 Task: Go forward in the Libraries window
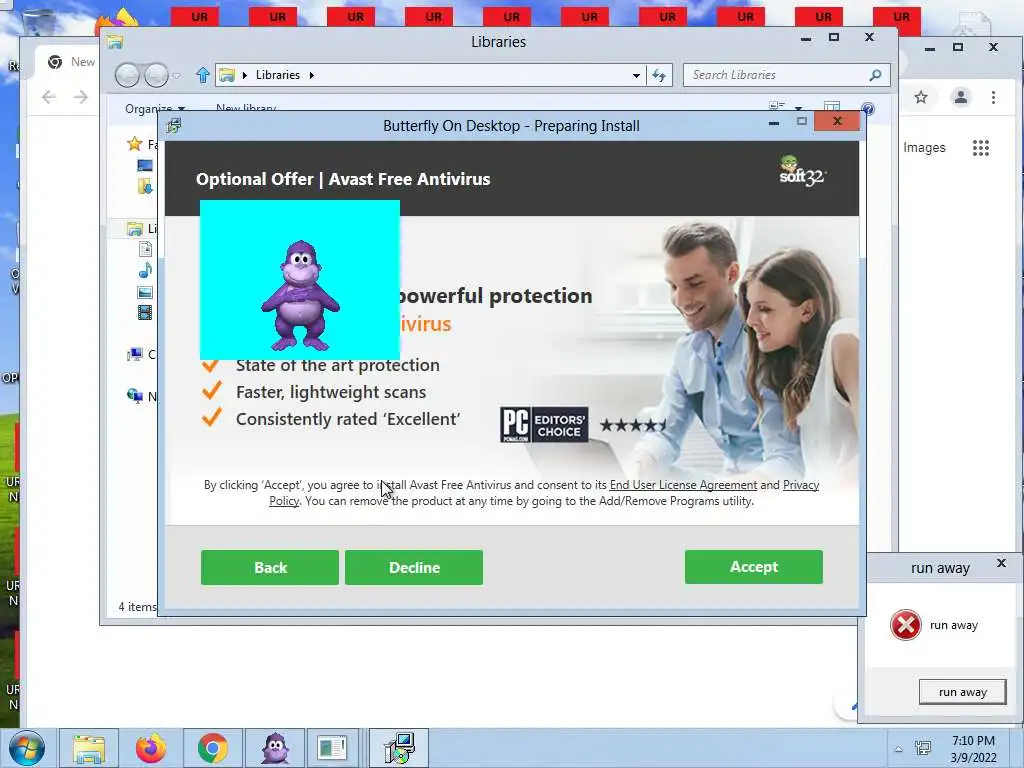click(x=156, y=76)
